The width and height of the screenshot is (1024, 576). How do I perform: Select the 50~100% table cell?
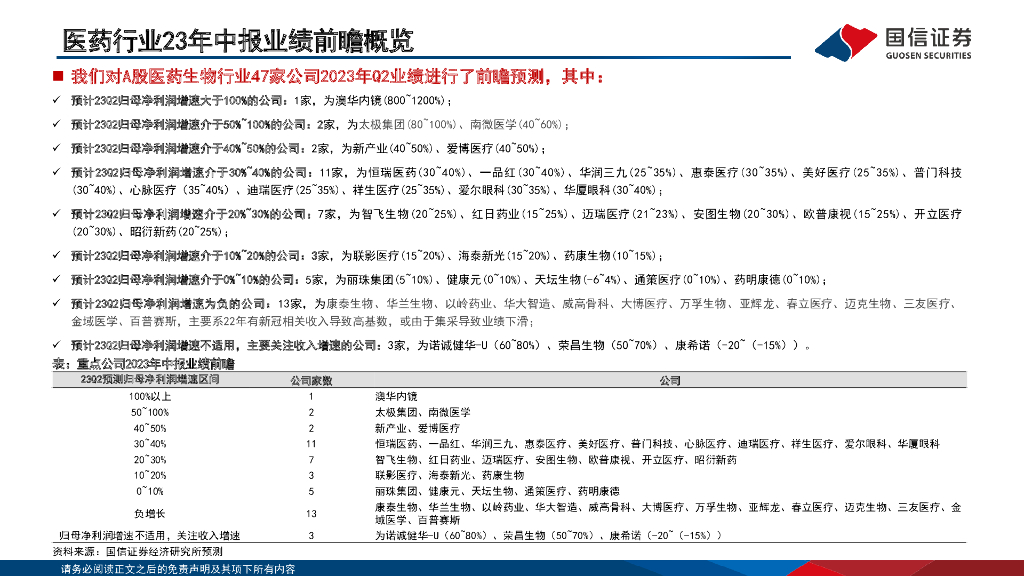pyautogui.click(x=150, y=413)
